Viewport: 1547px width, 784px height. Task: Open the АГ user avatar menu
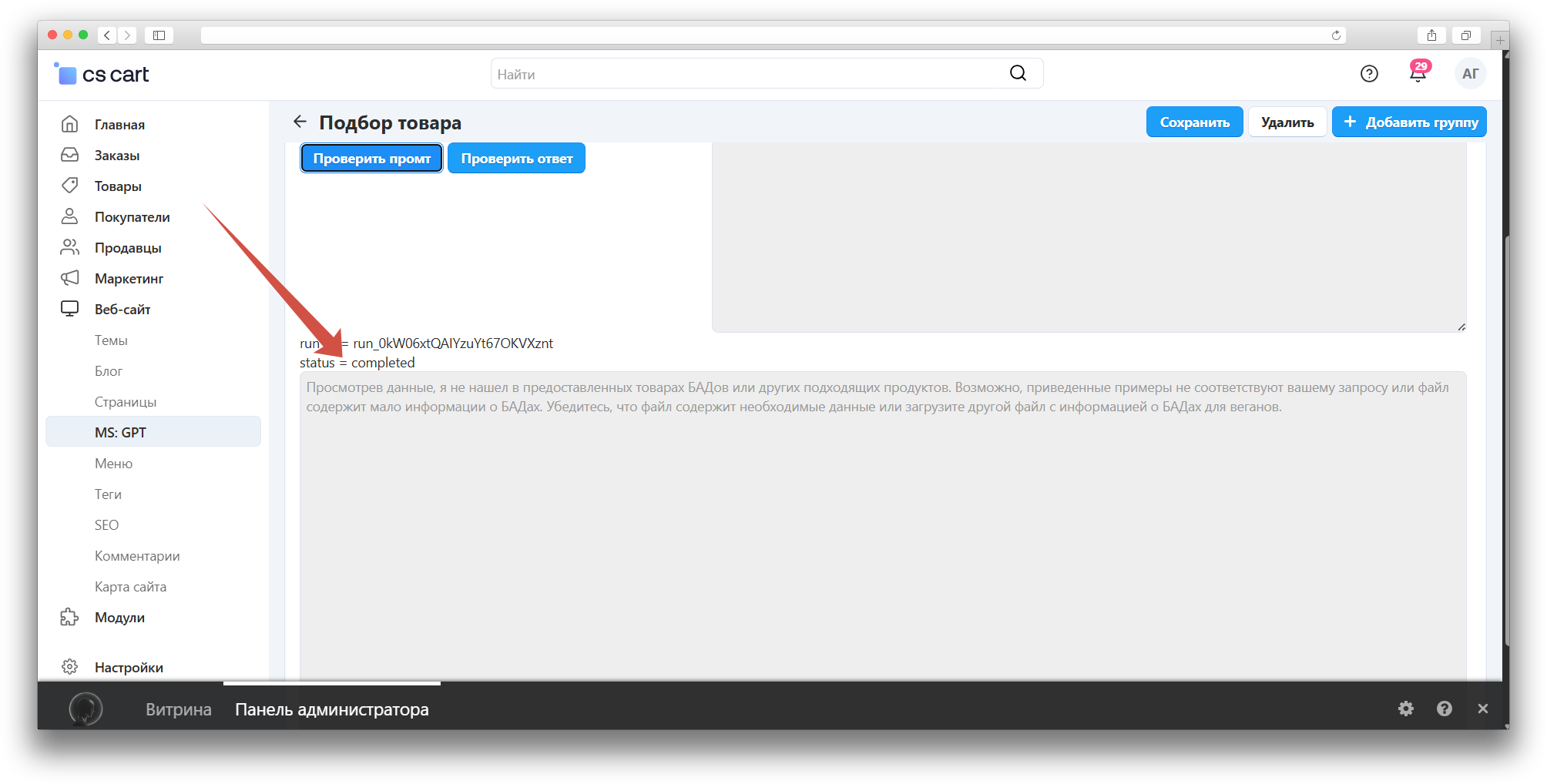[1470, 74]
